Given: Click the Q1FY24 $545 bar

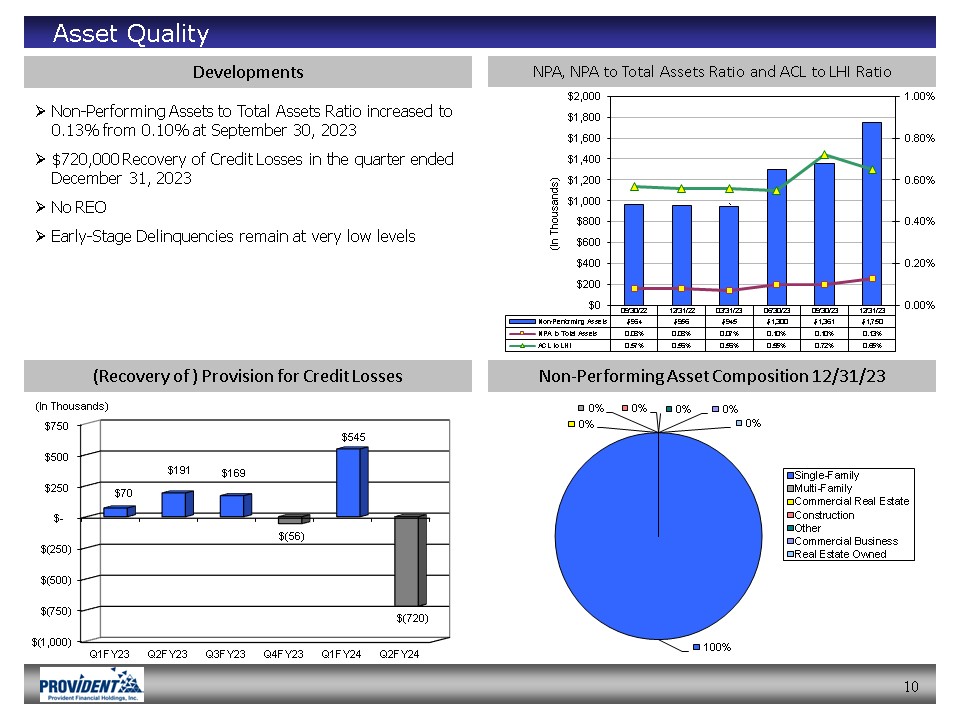Looking at the screenshot, I should pyautogui.click(x=351, y=483).
